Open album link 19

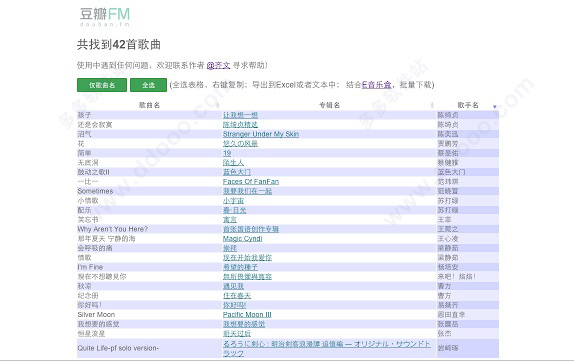227,153
